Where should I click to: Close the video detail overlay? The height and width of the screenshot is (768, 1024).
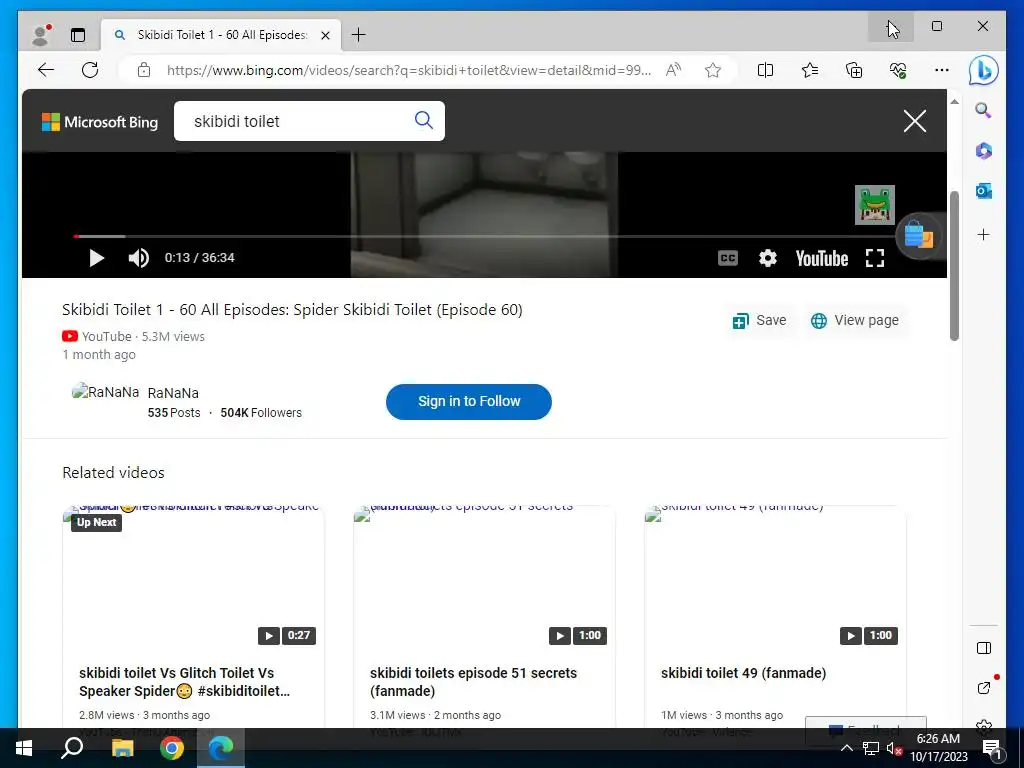pos(914,121)
